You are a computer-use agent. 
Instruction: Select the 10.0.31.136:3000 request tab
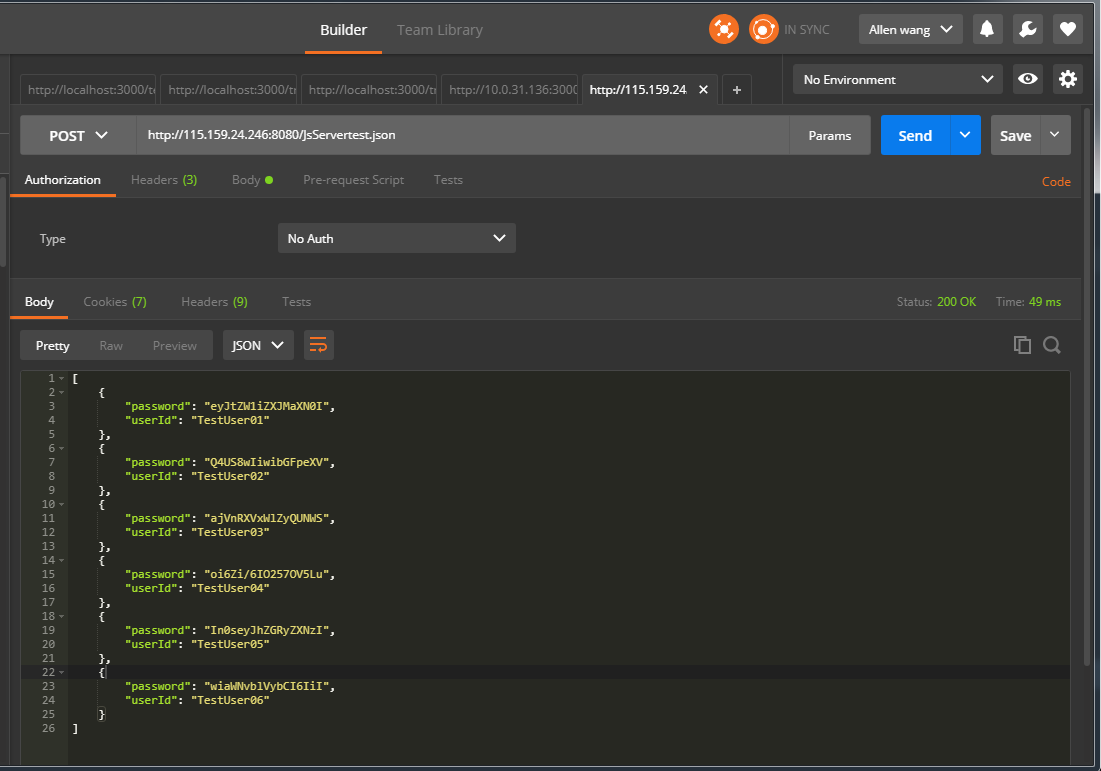click(510, 90)
